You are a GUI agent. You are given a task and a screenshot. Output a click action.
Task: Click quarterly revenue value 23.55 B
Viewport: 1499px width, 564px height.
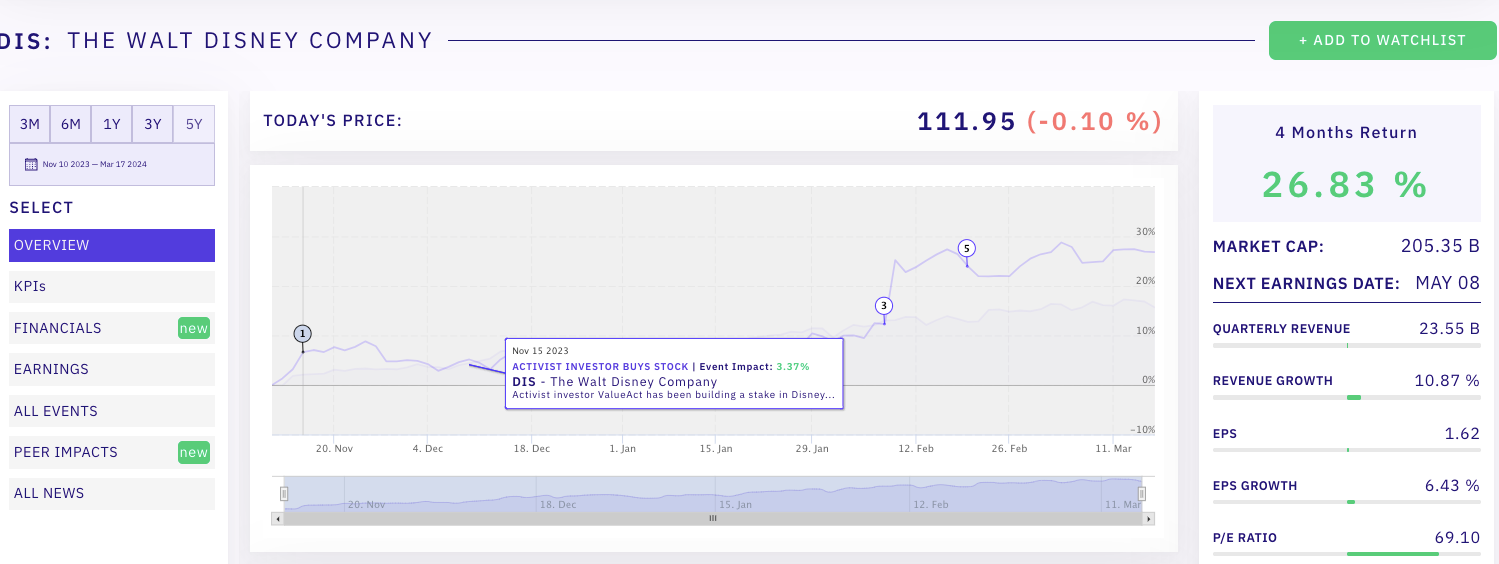click(x=1449, y=328)
